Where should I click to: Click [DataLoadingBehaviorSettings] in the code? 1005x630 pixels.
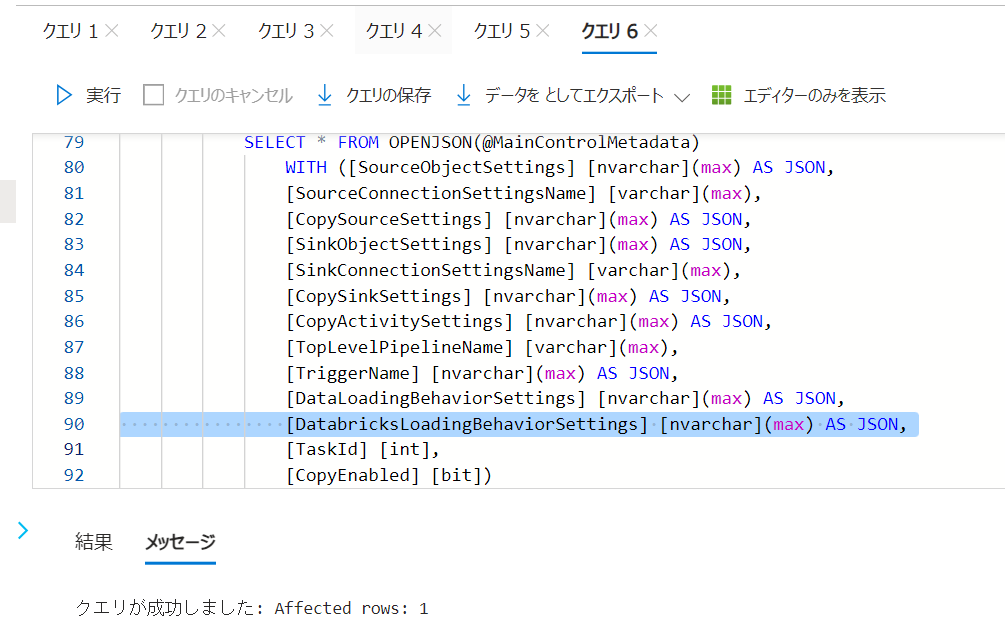click(436, 399)
